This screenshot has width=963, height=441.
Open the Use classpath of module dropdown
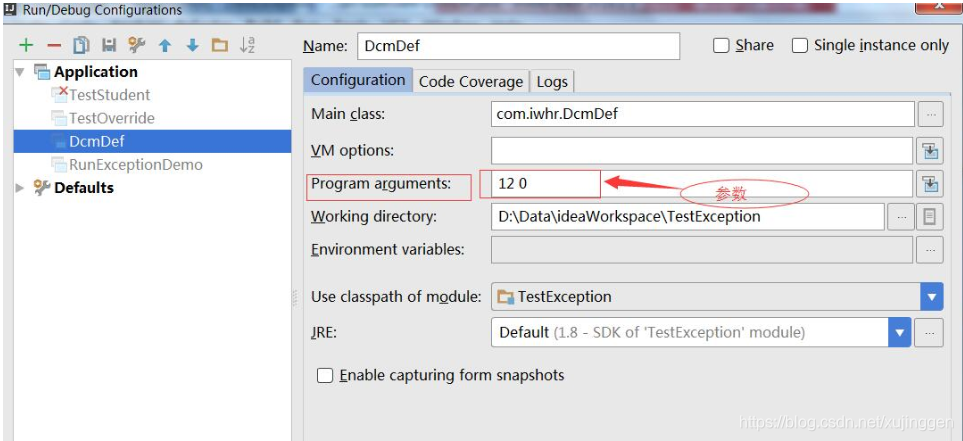[x=932, y=297]
